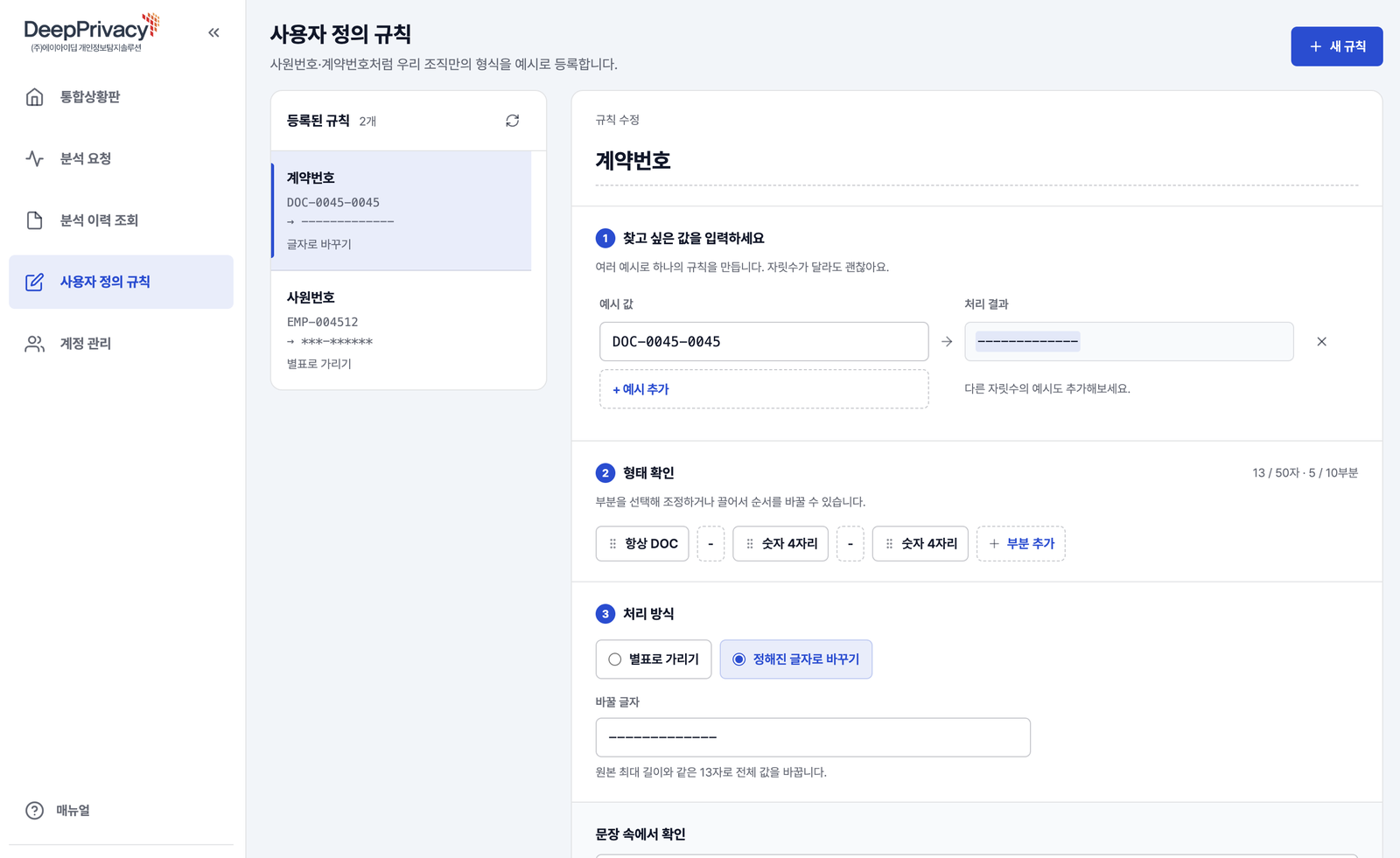Viewport: 1400px width, 858px height.
Task: Click the 처리 결과 output field
Action: click(1129, 342)
